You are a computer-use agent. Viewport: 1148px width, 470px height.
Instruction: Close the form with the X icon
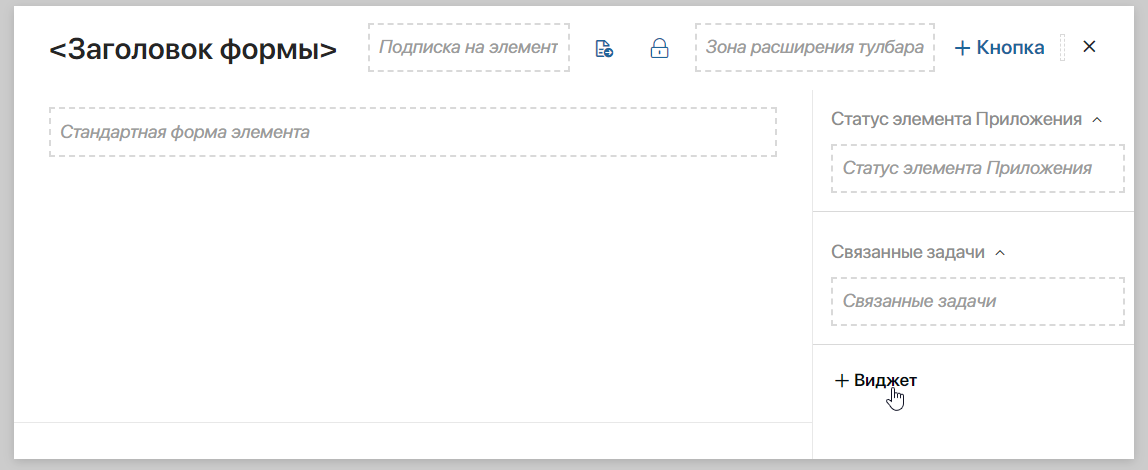pos(1089,47)
